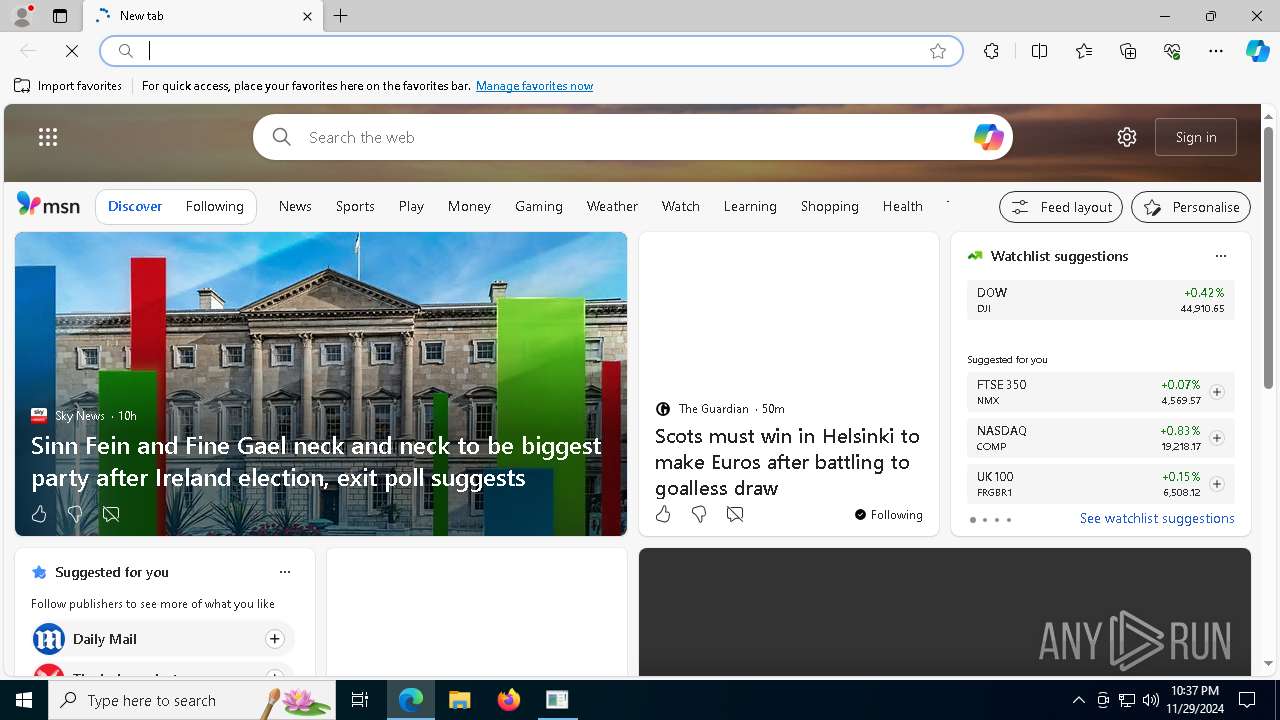Open the Weather category
This screenshot has width=1280, height=720.
click(x=612, y=206)
